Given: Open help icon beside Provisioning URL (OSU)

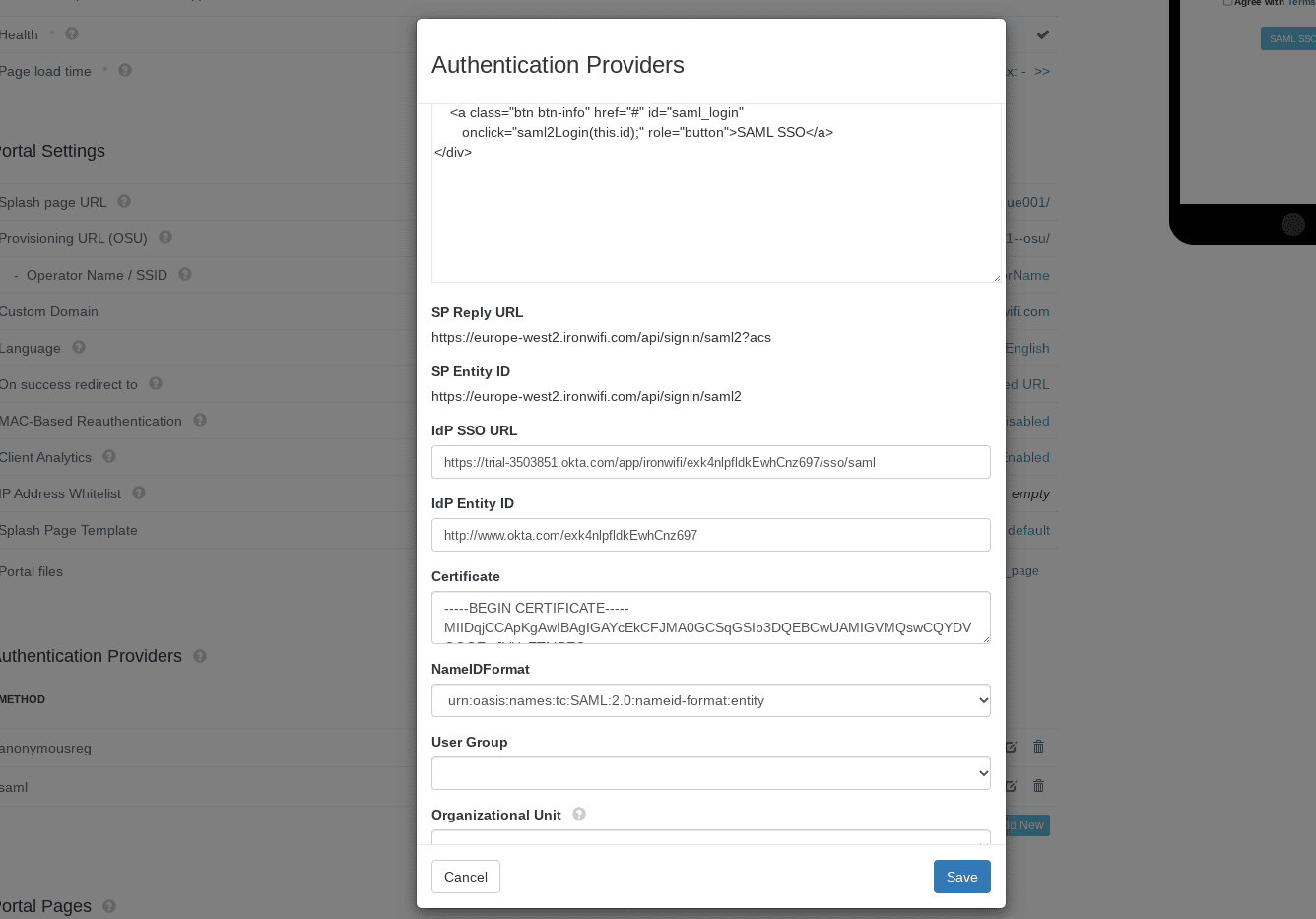Looking at the screenshot, I should click(x=165, y=237).
